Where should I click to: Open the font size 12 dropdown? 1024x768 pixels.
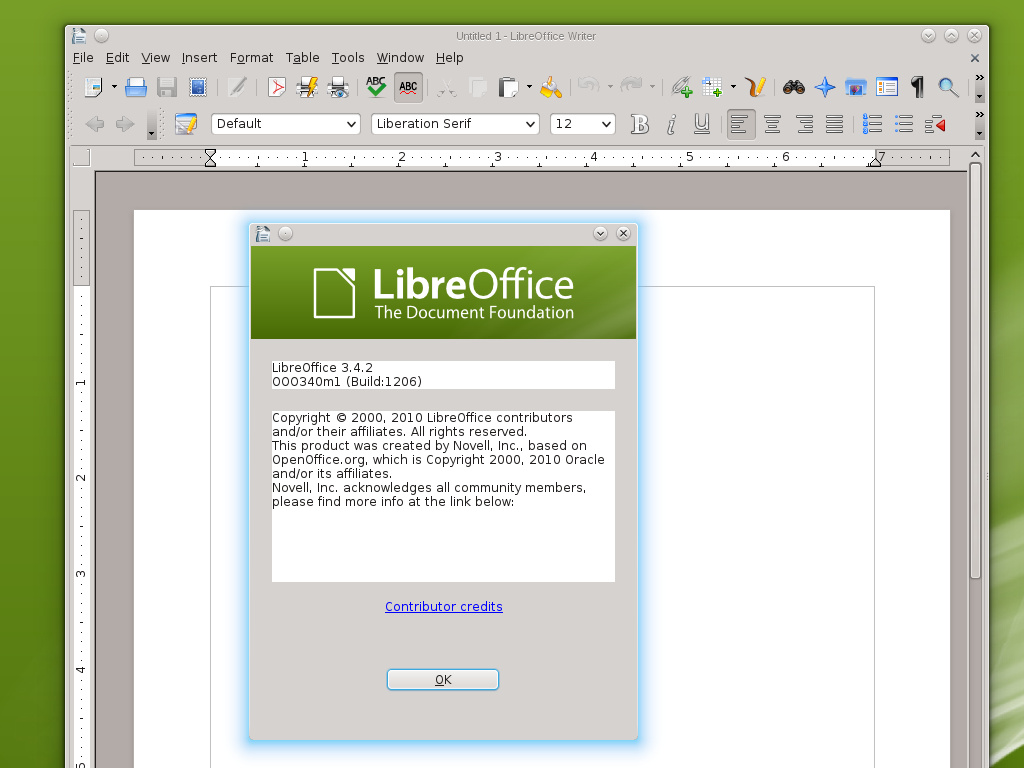(583, 123)
